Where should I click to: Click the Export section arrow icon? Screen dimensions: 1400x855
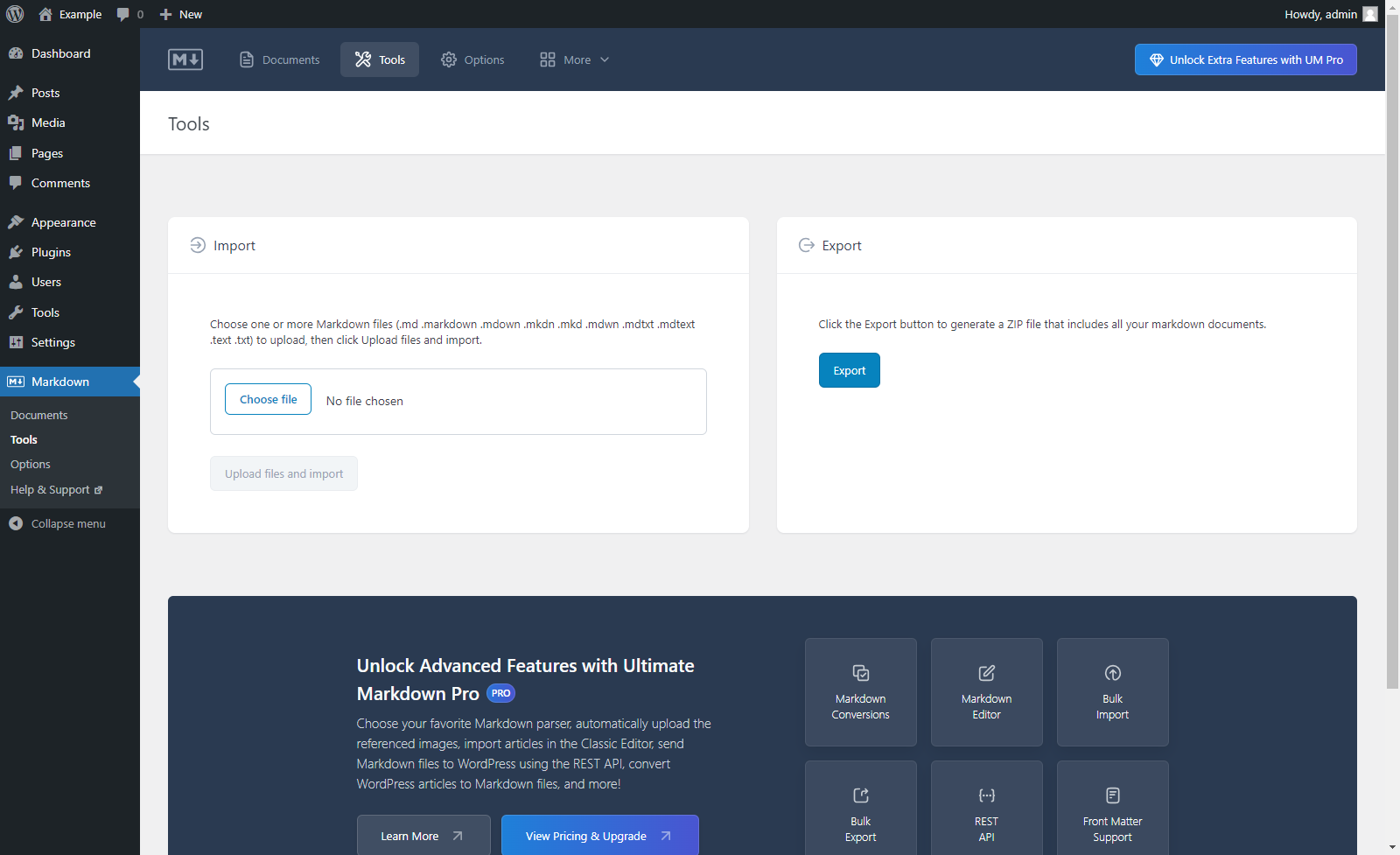pyautogui.click(x=806, y=245)
